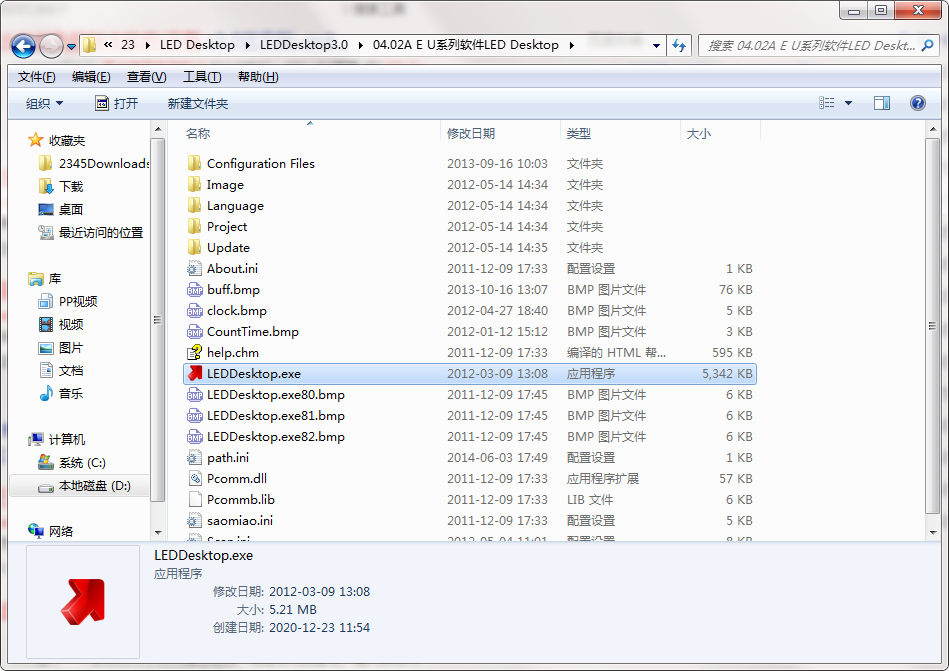
Task: Select clock.bmp file icon
Action: (x=194, y=310)
